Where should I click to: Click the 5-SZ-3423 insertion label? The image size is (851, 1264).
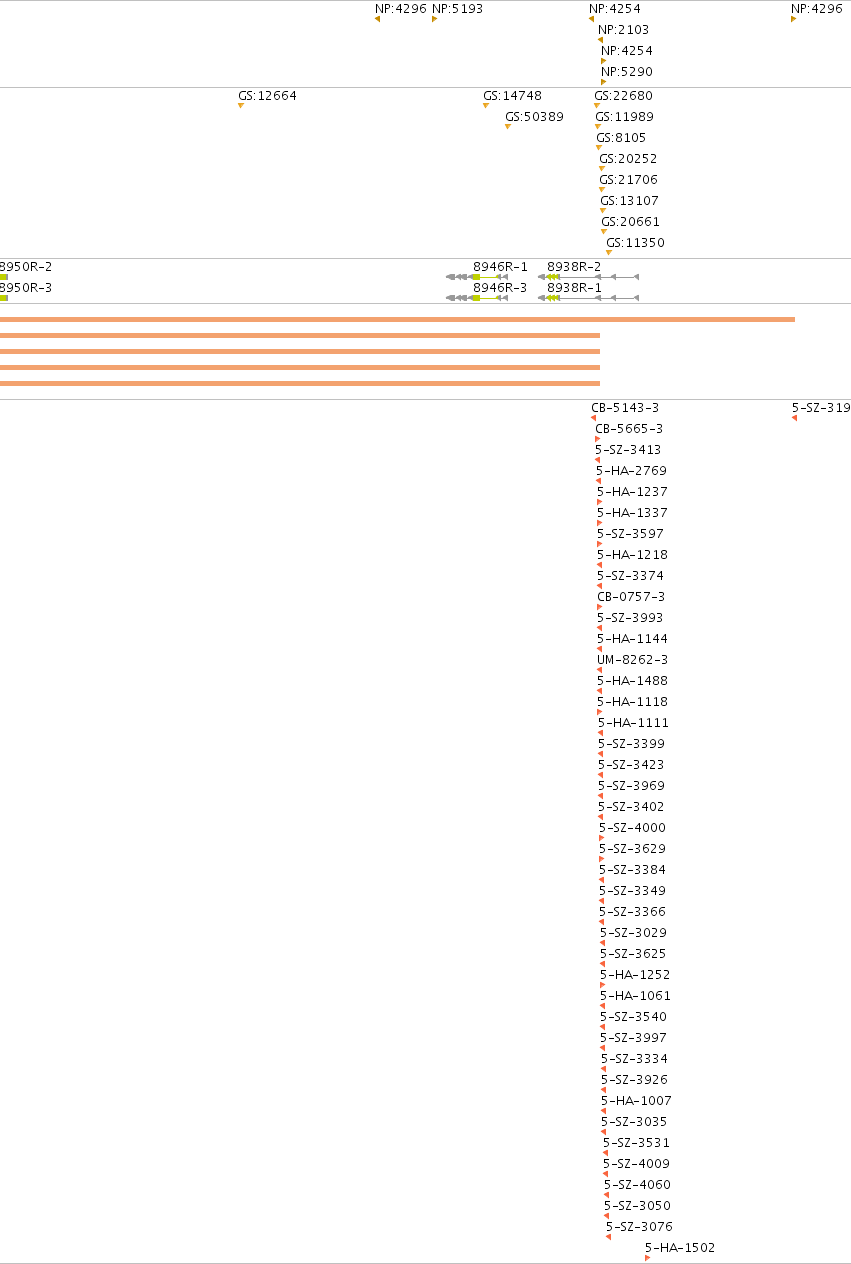(631, 765)
